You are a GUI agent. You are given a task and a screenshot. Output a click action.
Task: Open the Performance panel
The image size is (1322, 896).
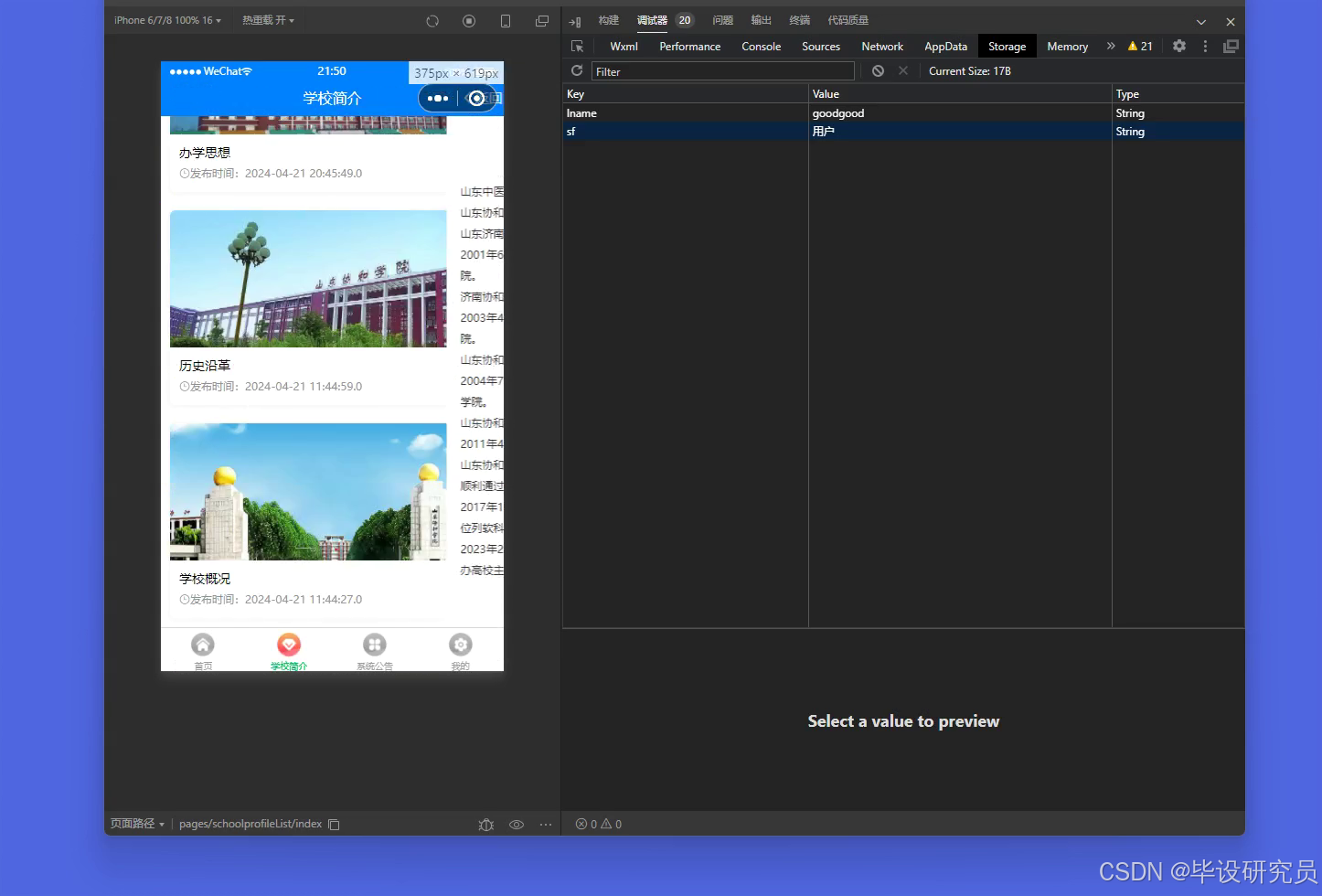(690, 47)
